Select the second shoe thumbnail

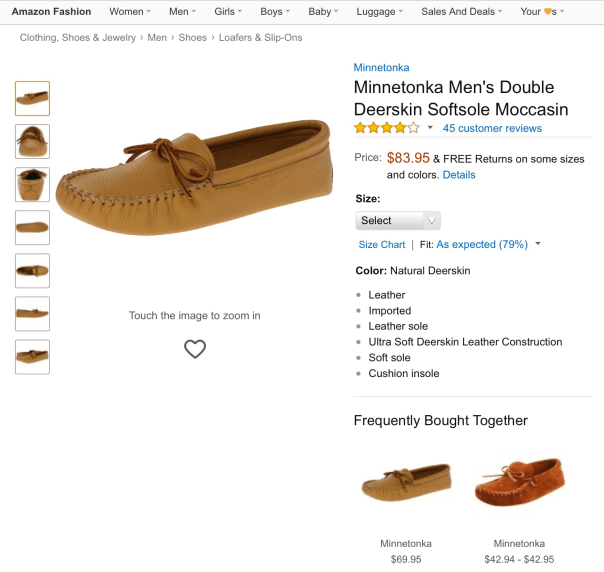tap(32, 141)
